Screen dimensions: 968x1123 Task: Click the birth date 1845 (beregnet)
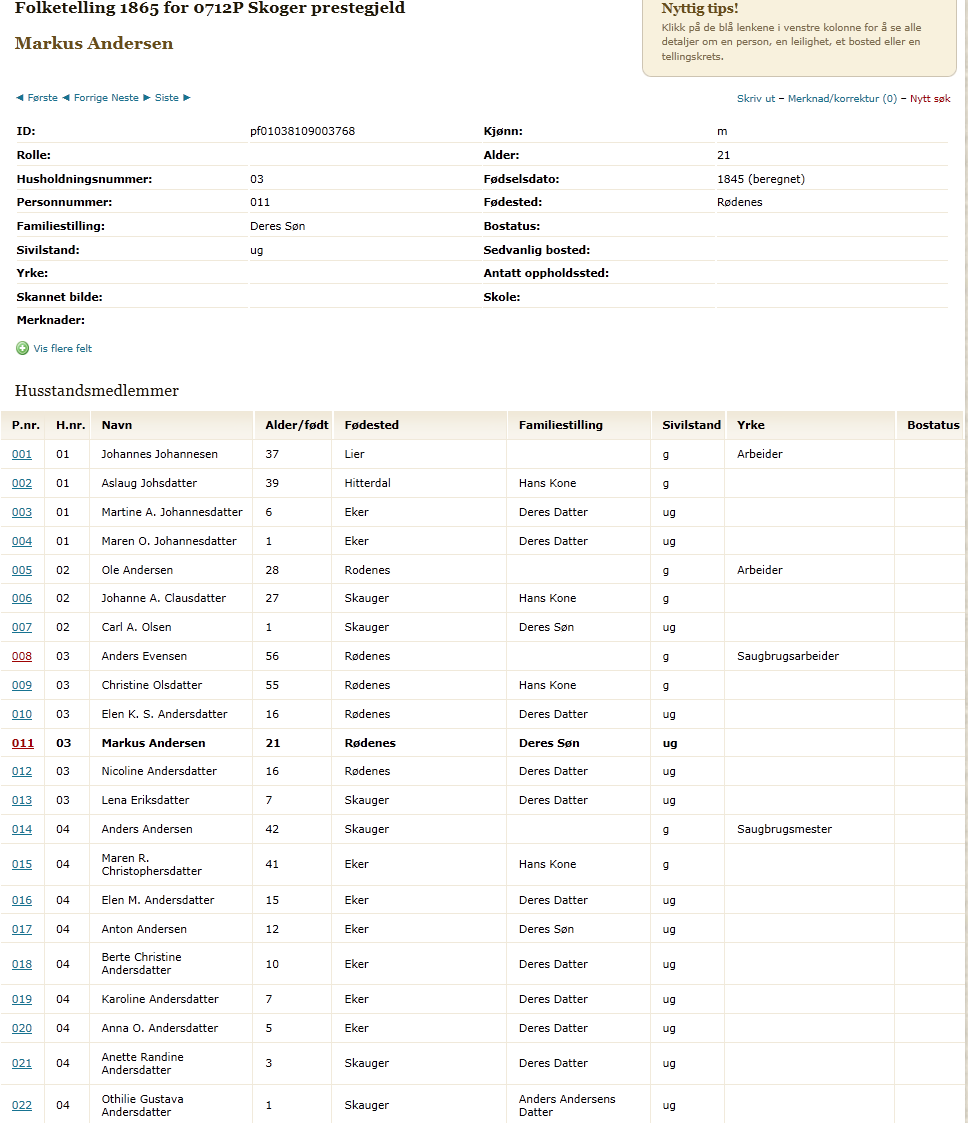pyautogui.click(x=760, y=179)
